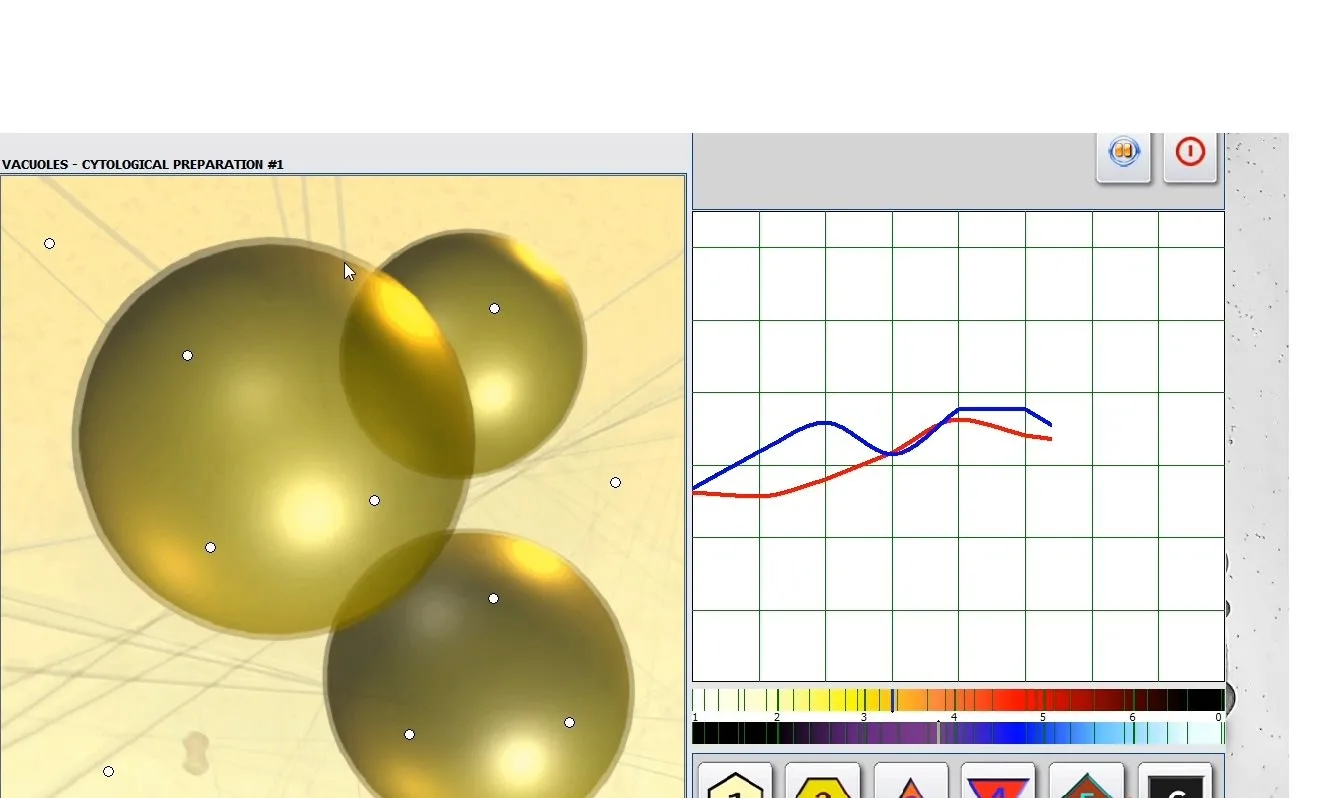Click the marker on the yellow-red spectrum bar

(894, 700)
